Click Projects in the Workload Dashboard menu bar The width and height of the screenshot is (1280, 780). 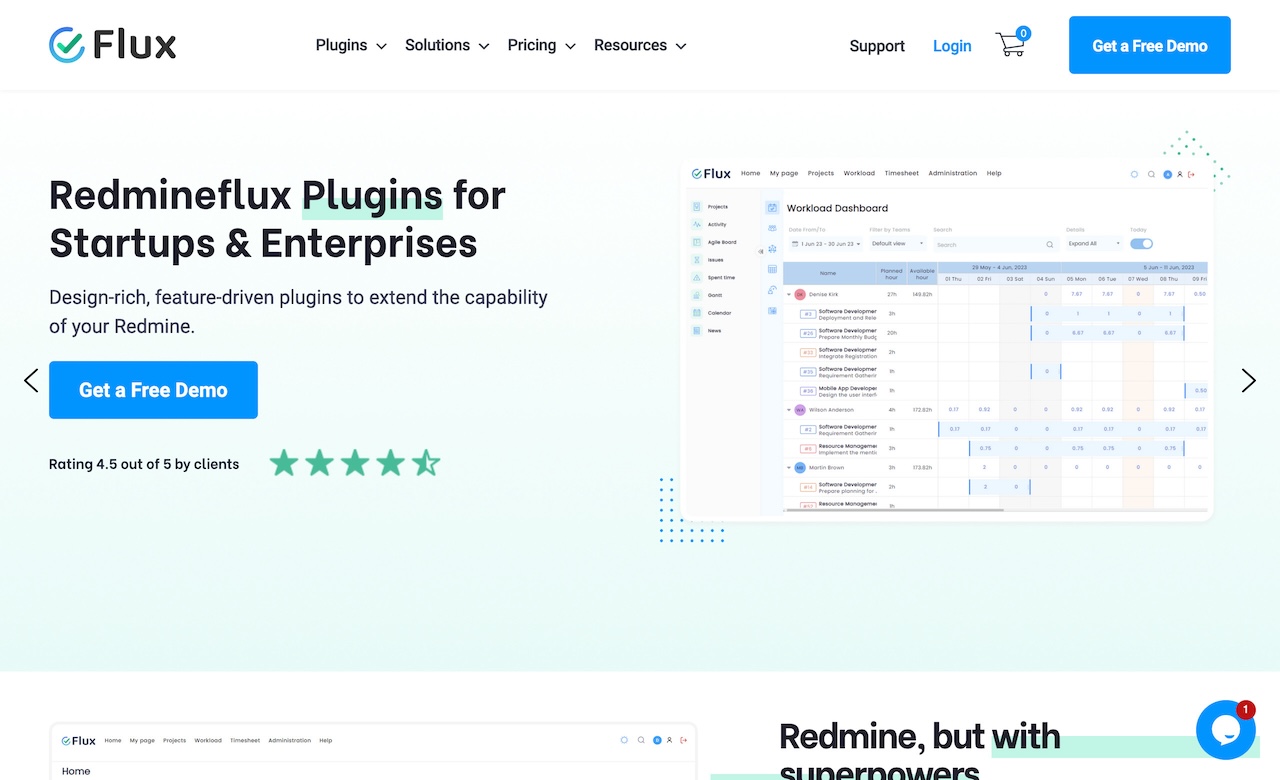(x=821, y=174)
